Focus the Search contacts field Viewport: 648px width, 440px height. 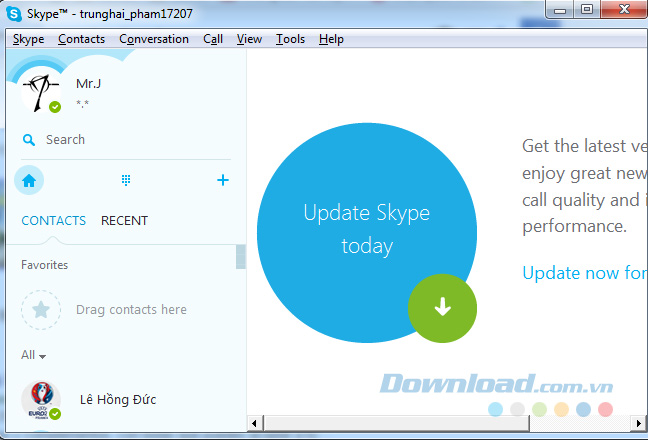tap(126, 140)
